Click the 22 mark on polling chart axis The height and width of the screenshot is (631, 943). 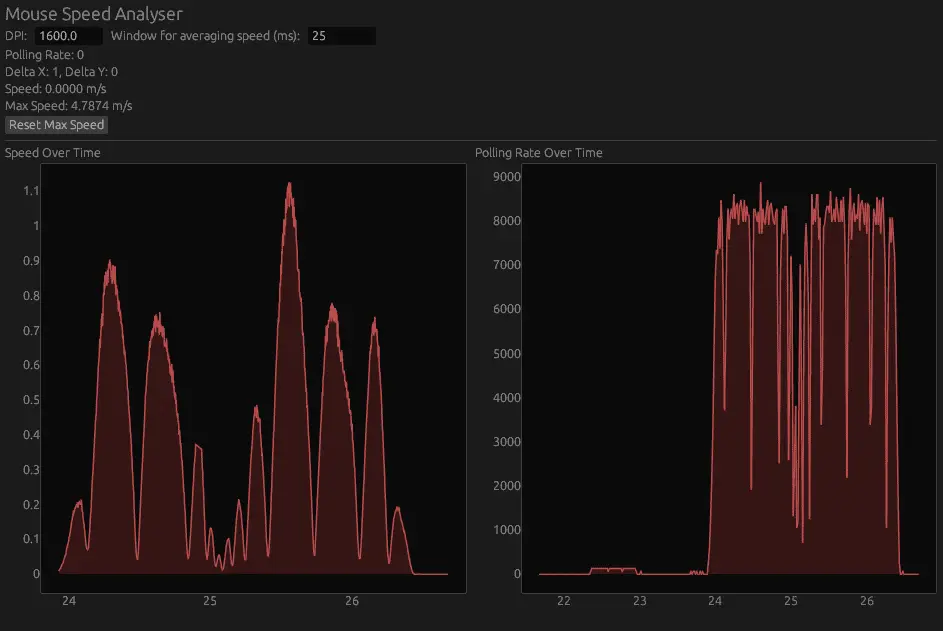point(563,601)
